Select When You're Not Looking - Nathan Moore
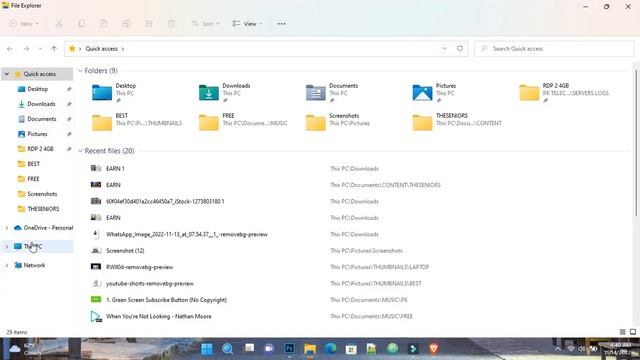Viewport: 640px width, 360px height. (158, 316)
